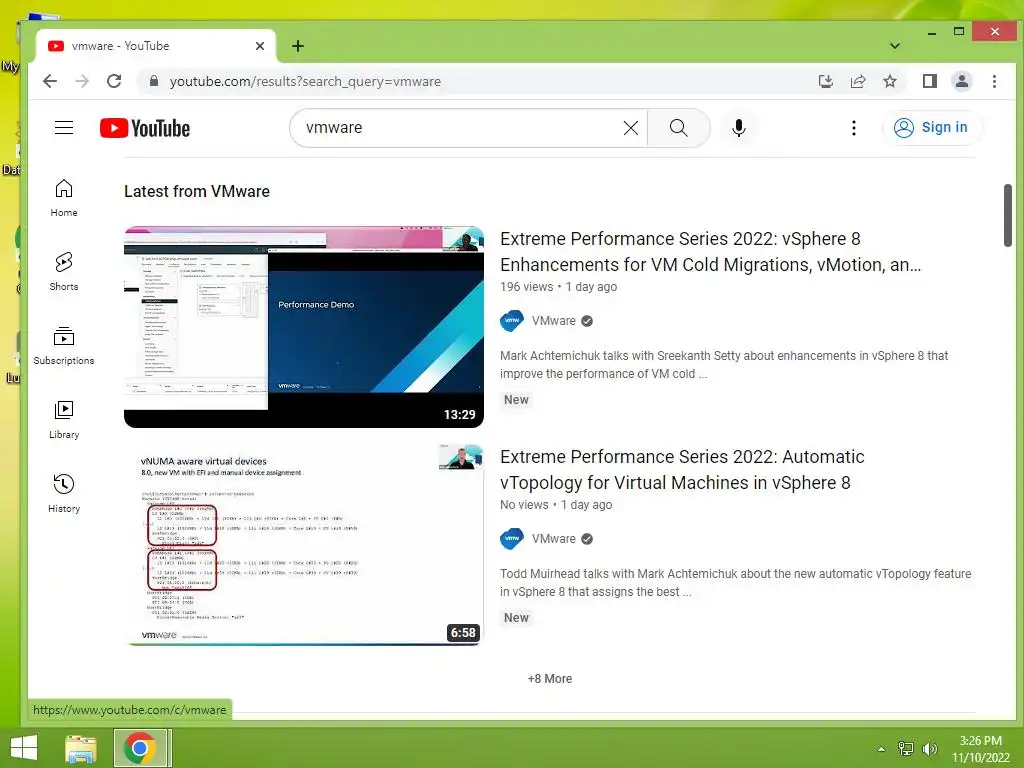Expand the +8 More results
The image size is (1024, 768).
[550, 679]
